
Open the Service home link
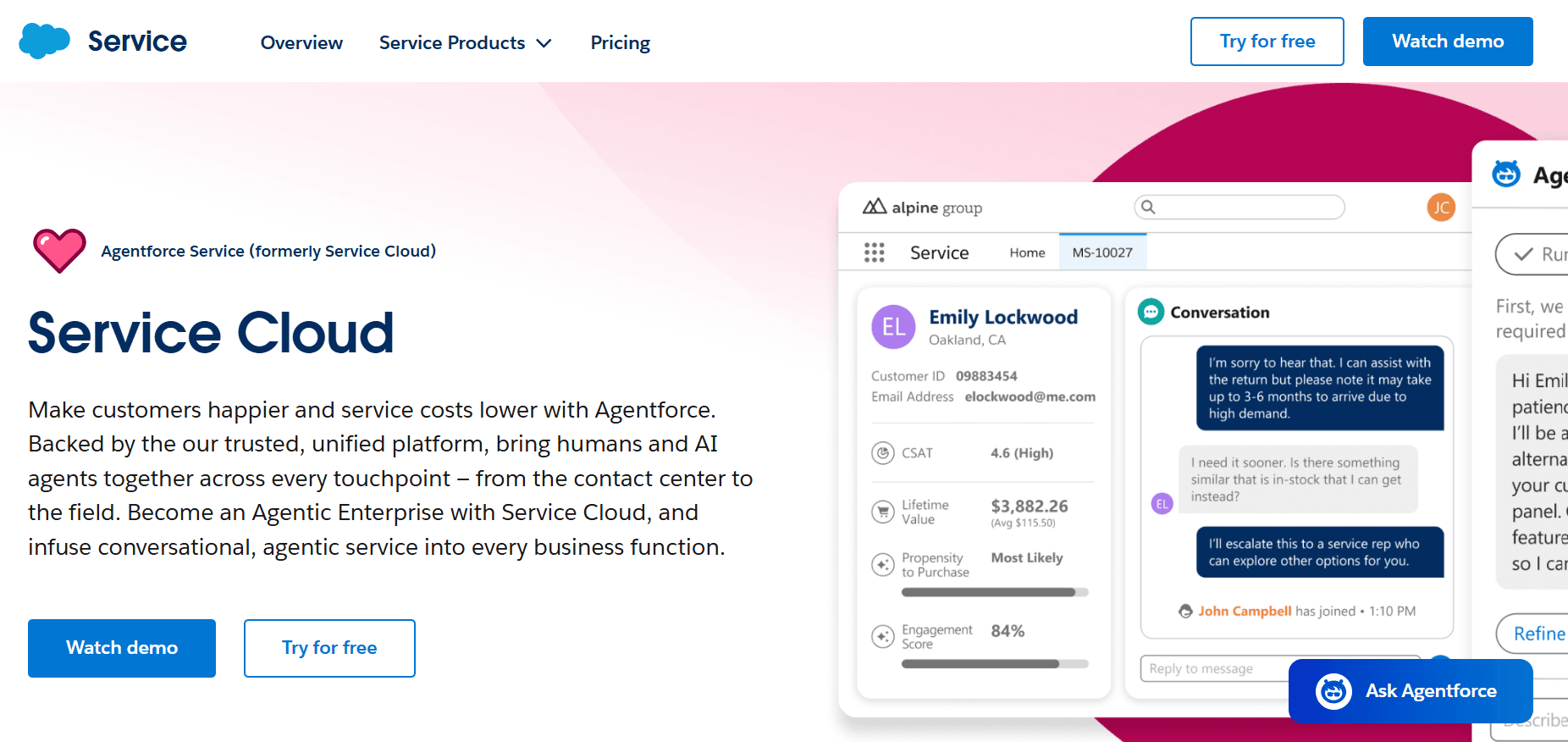coord(137,42)
